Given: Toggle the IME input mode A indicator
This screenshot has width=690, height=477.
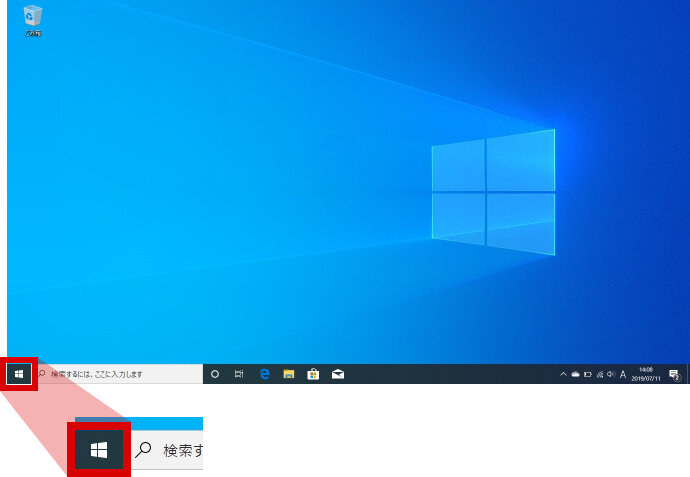Looking at the screenshot, I should [623, 374].
